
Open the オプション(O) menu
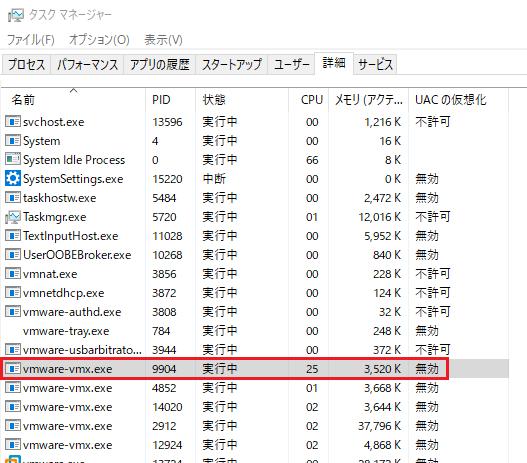99,40
